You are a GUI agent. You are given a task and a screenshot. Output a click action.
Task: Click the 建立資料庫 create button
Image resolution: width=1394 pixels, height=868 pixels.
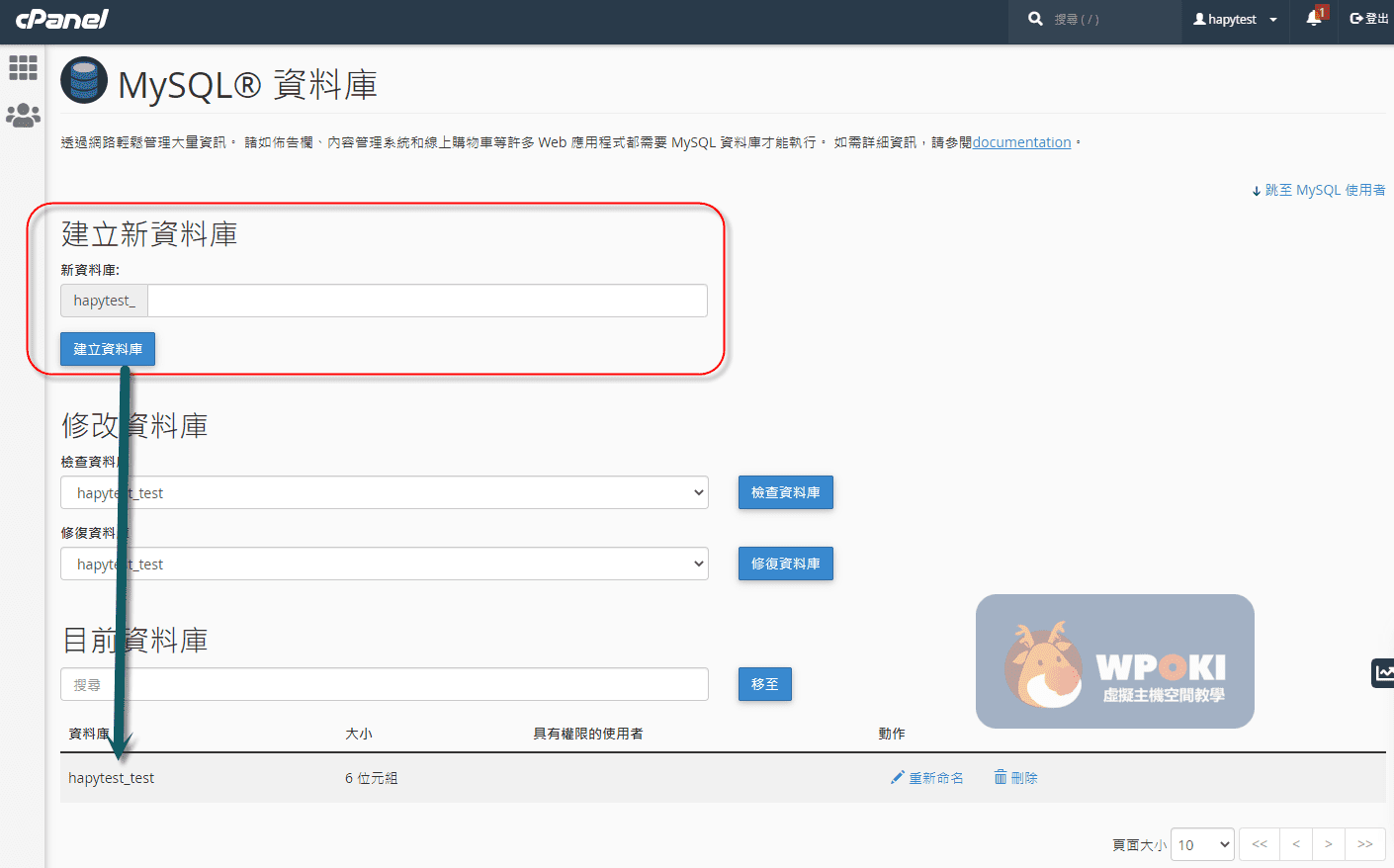pyautogui.click(x=108, y=349)
